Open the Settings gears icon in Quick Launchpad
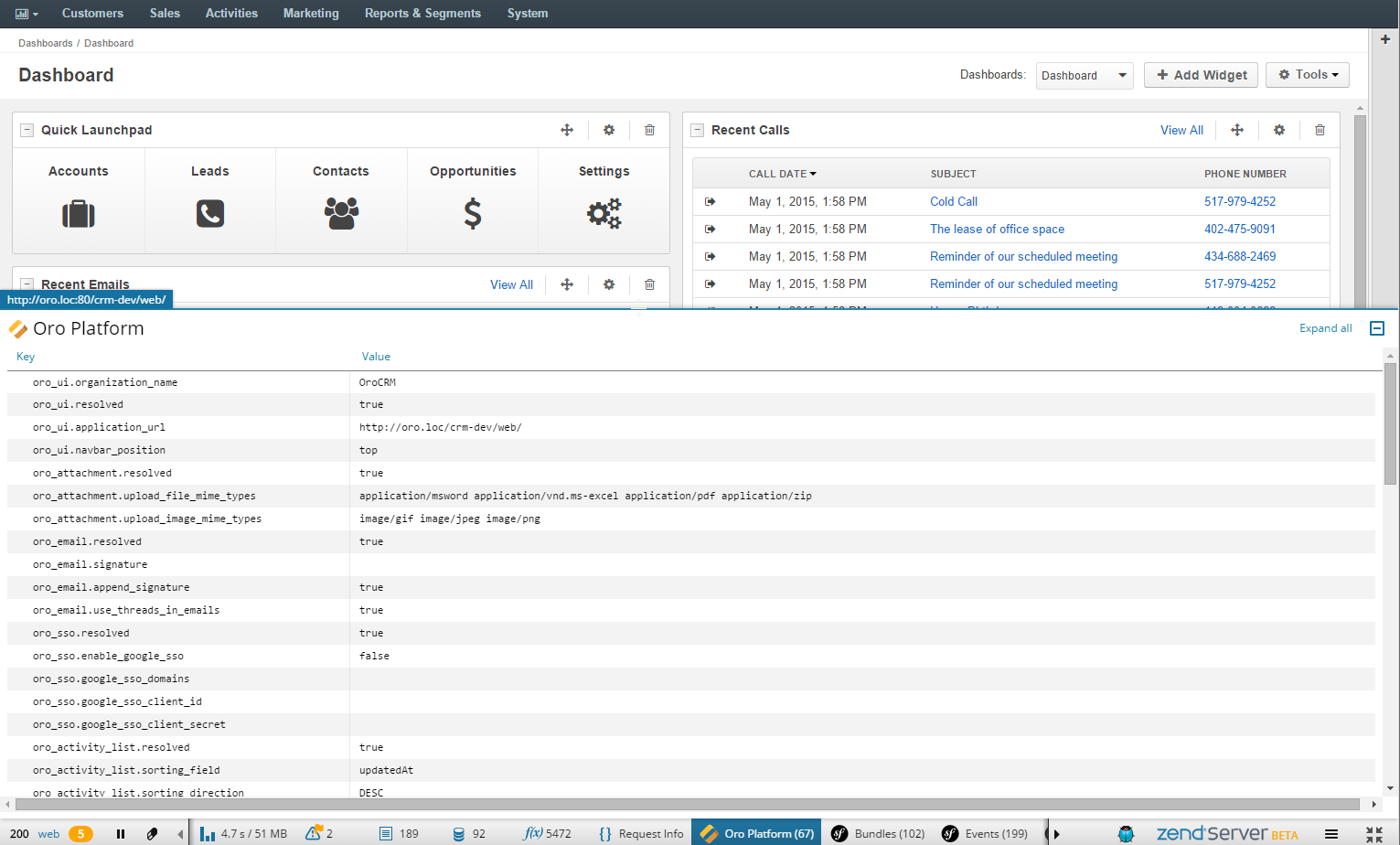 pos(604,213)
